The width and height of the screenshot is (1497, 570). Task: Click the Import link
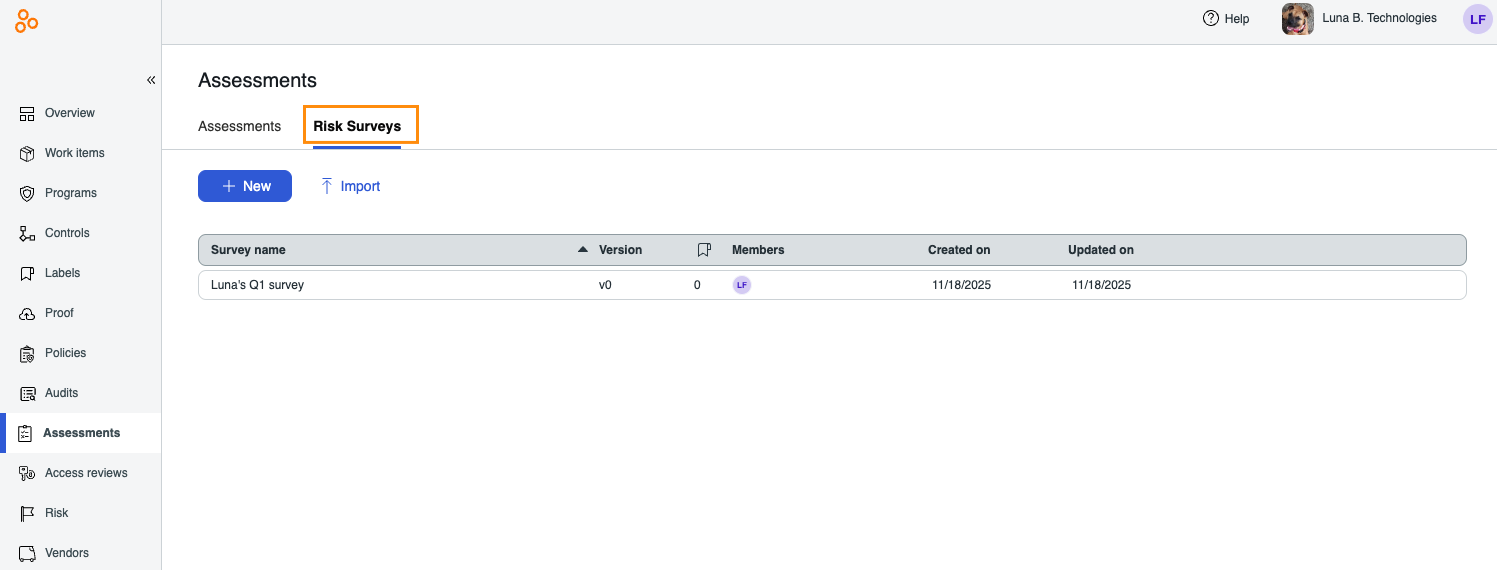tap(350, 186)
